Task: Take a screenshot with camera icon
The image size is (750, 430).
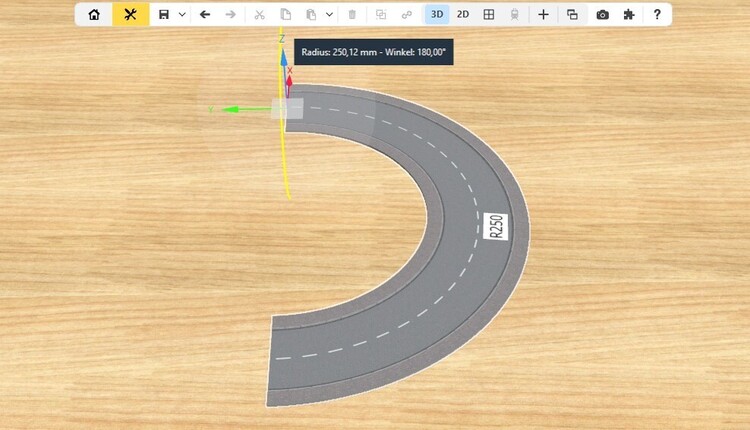Action: point(602,15)
